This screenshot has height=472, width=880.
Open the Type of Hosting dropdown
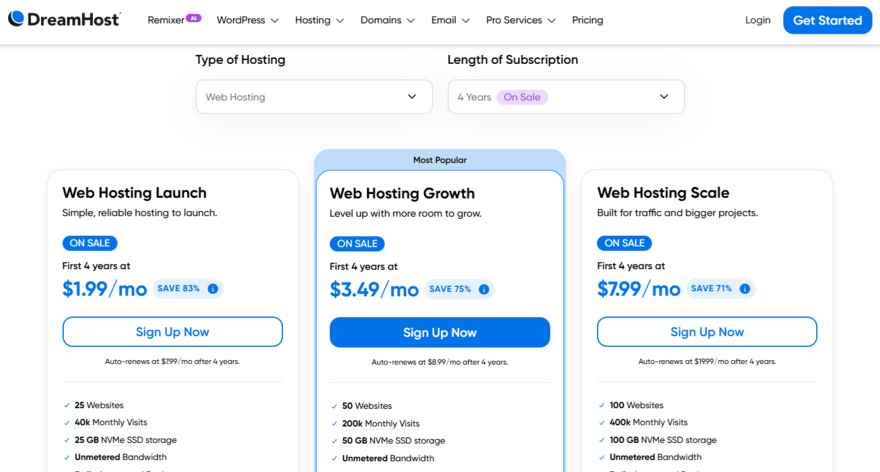point(314,97)
